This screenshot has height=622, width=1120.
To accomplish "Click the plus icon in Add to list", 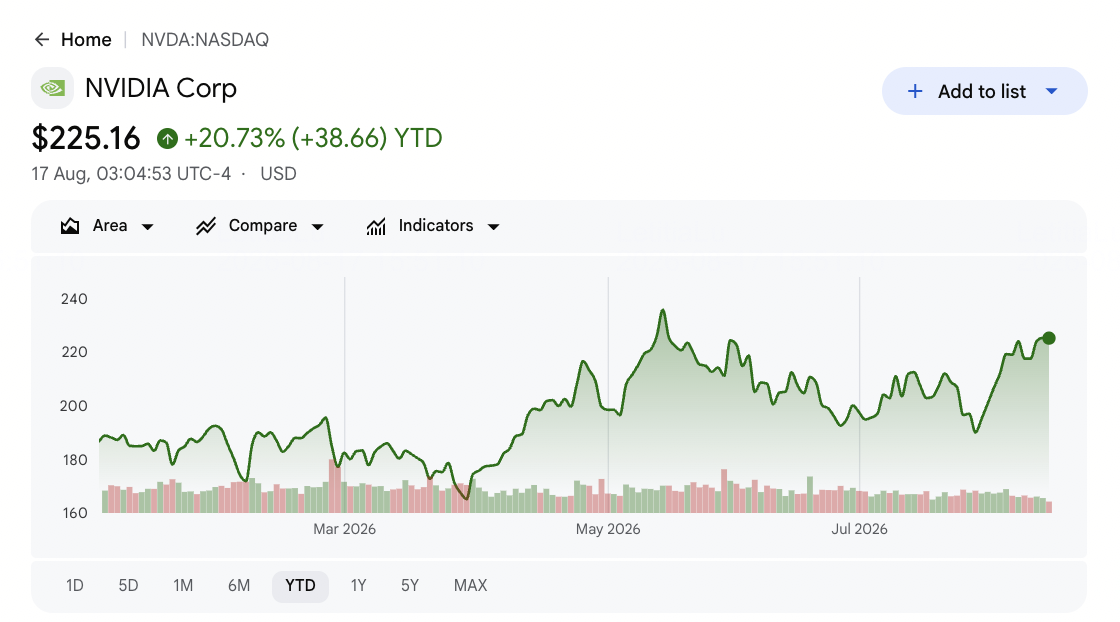I will click(x=915, y=91).
